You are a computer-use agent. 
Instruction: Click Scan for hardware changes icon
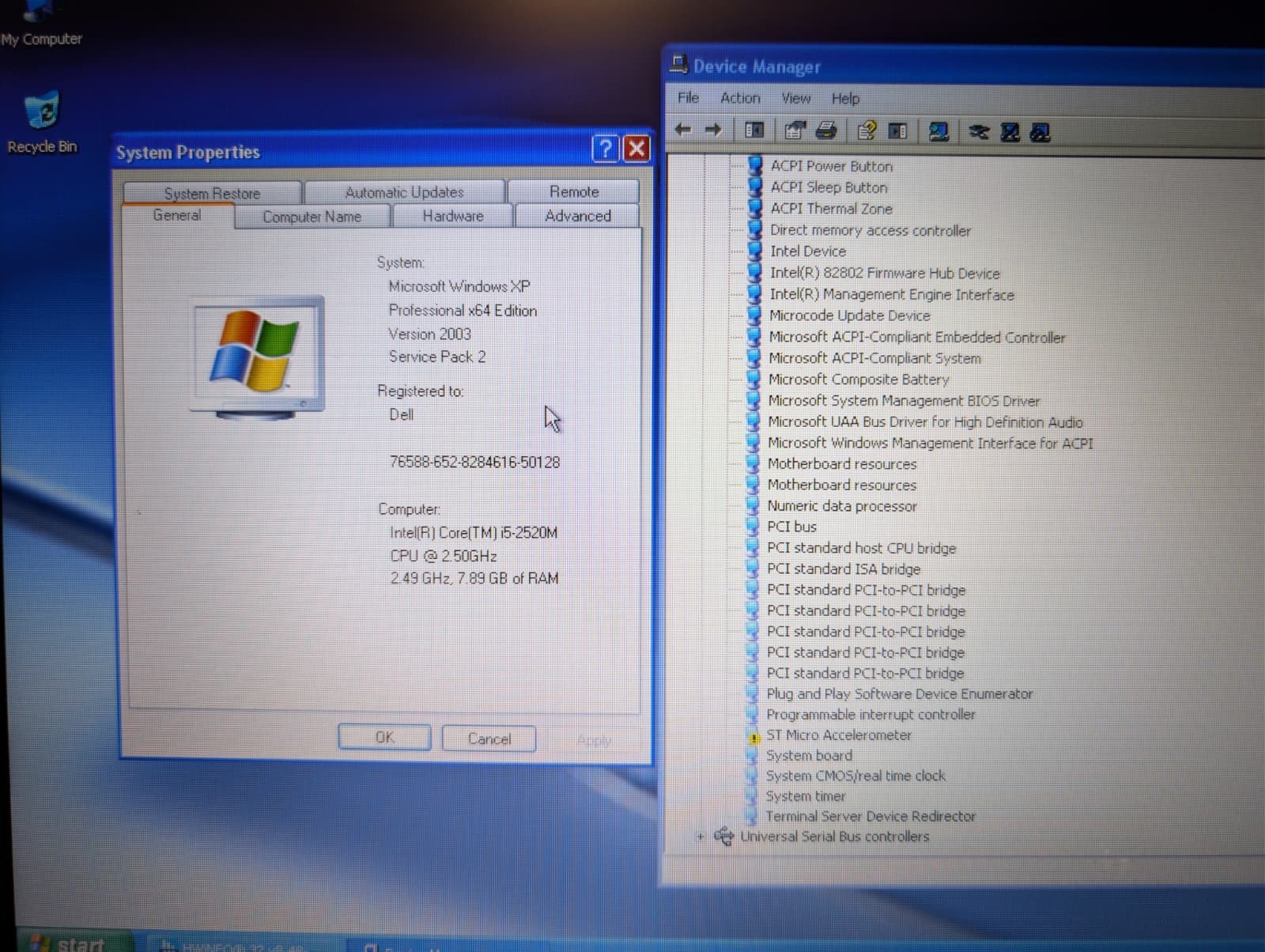pos(938,131)
